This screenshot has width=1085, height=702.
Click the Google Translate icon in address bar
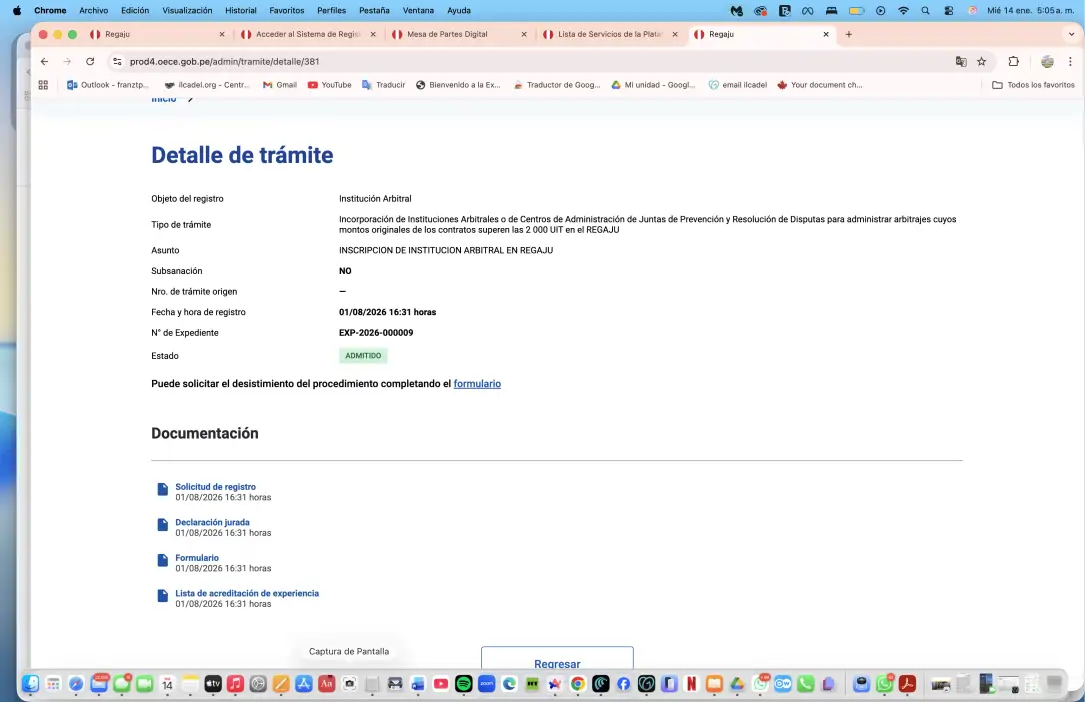[961, 61]
